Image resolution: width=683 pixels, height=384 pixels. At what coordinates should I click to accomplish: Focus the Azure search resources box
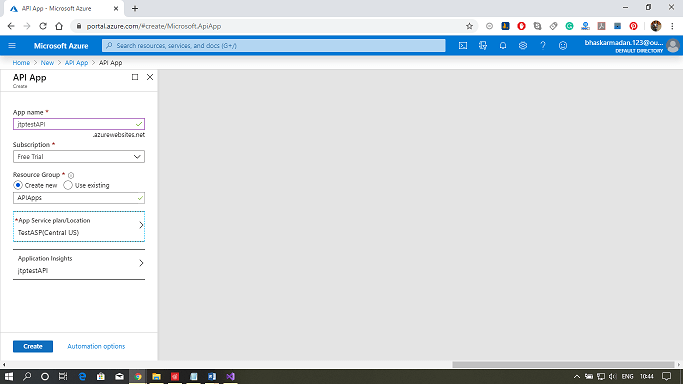point(274,46)
